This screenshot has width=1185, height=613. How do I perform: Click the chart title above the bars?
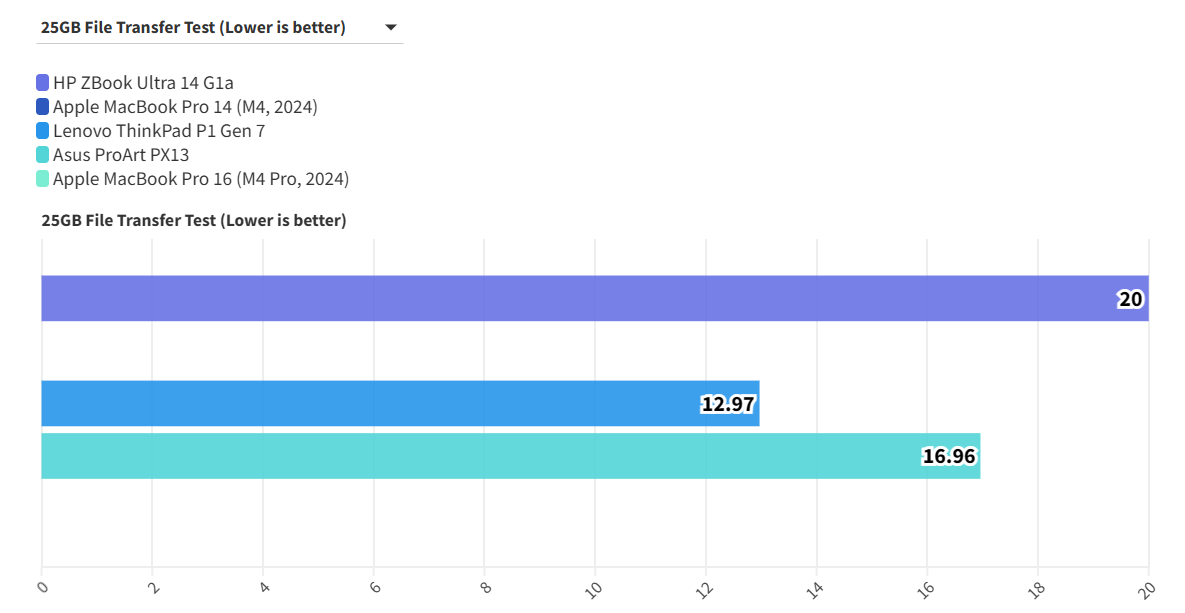[x=193, y=220]
